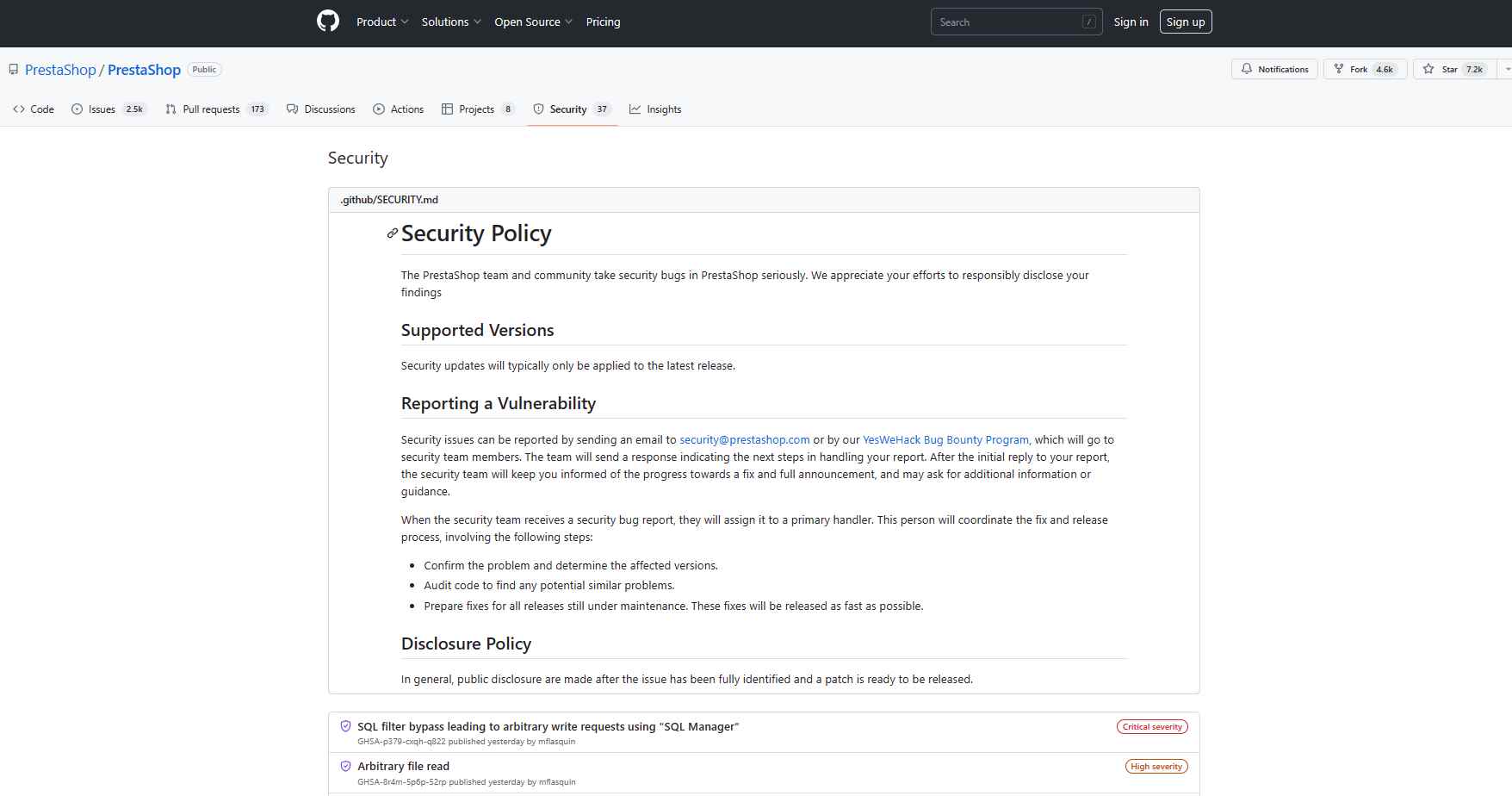Click the anchor link icon beside Security Policy
Image resolution: width=1512 pixels, height=796 pixels.
[x=392, y=233]
